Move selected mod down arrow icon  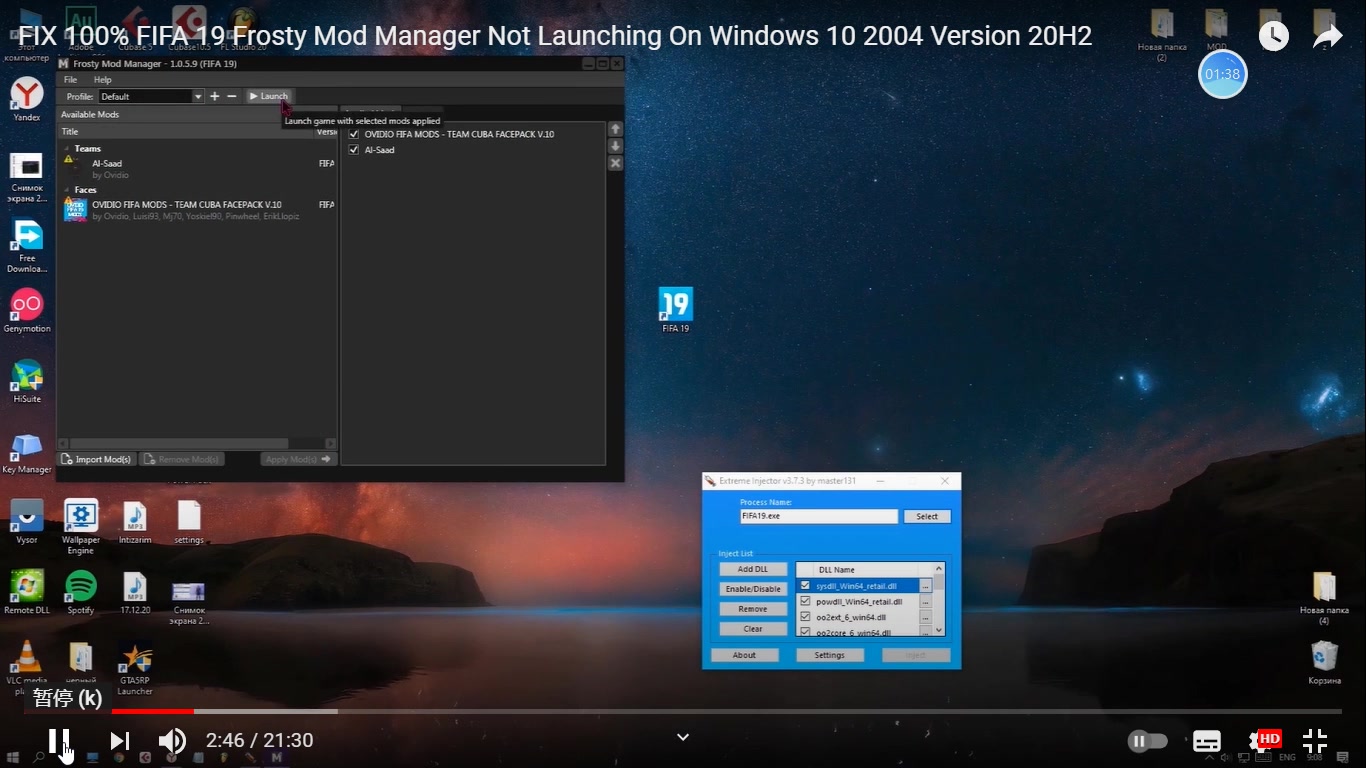click(x=616, y=146)
